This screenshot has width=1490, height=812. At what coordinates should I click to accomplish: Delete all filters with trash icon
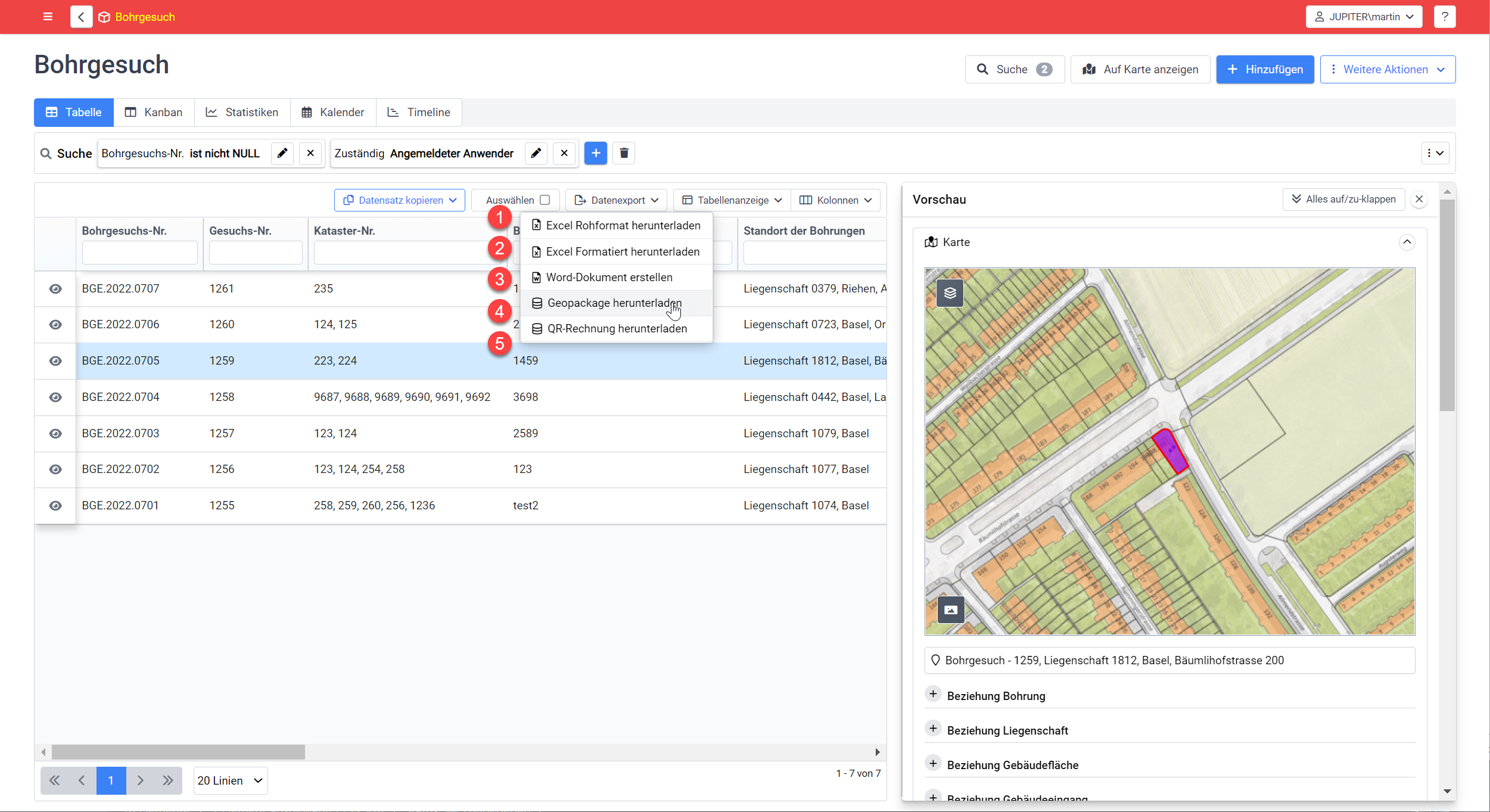tap(624, 153)
